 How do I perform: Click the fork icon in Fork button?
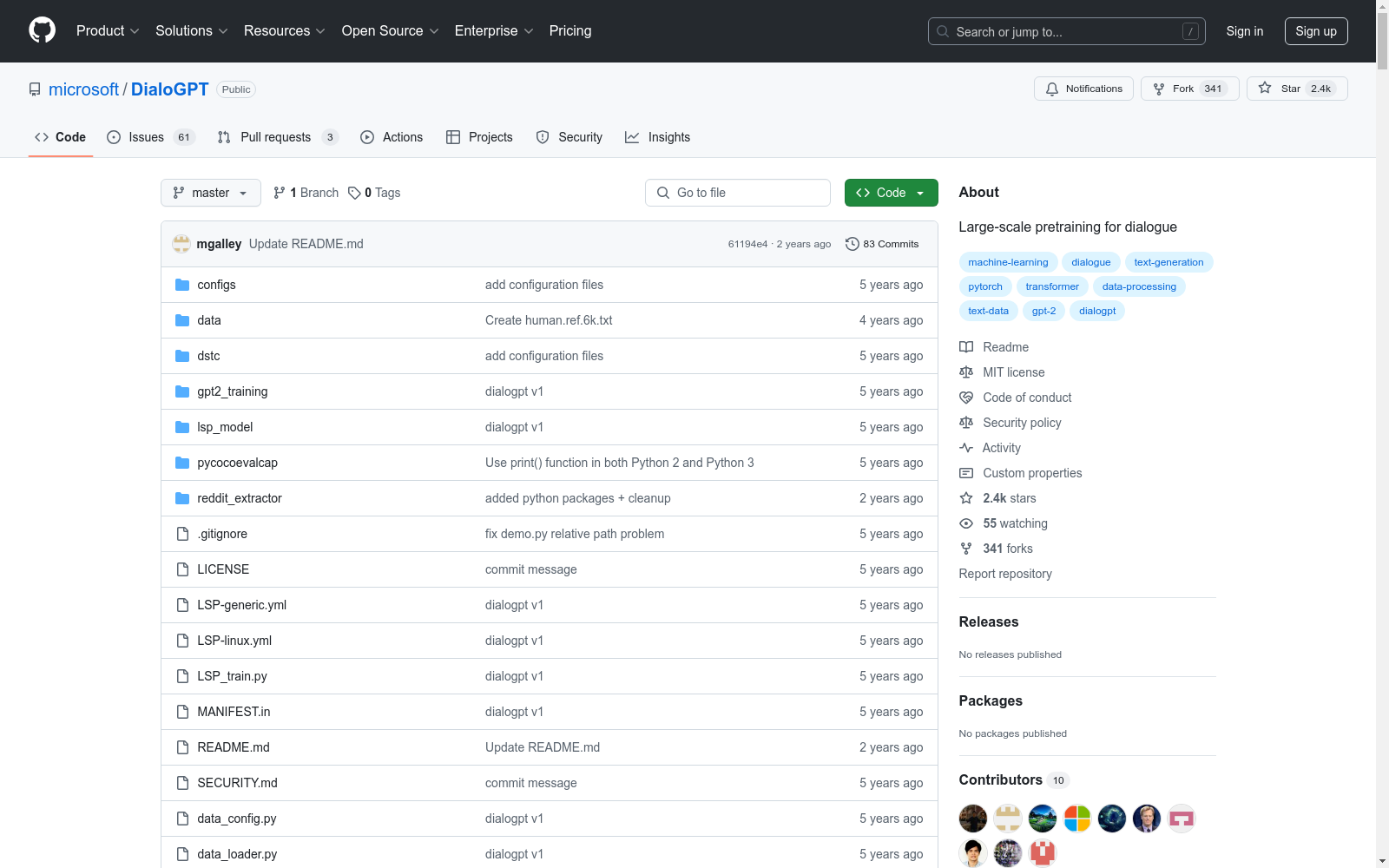(1159, 89)
